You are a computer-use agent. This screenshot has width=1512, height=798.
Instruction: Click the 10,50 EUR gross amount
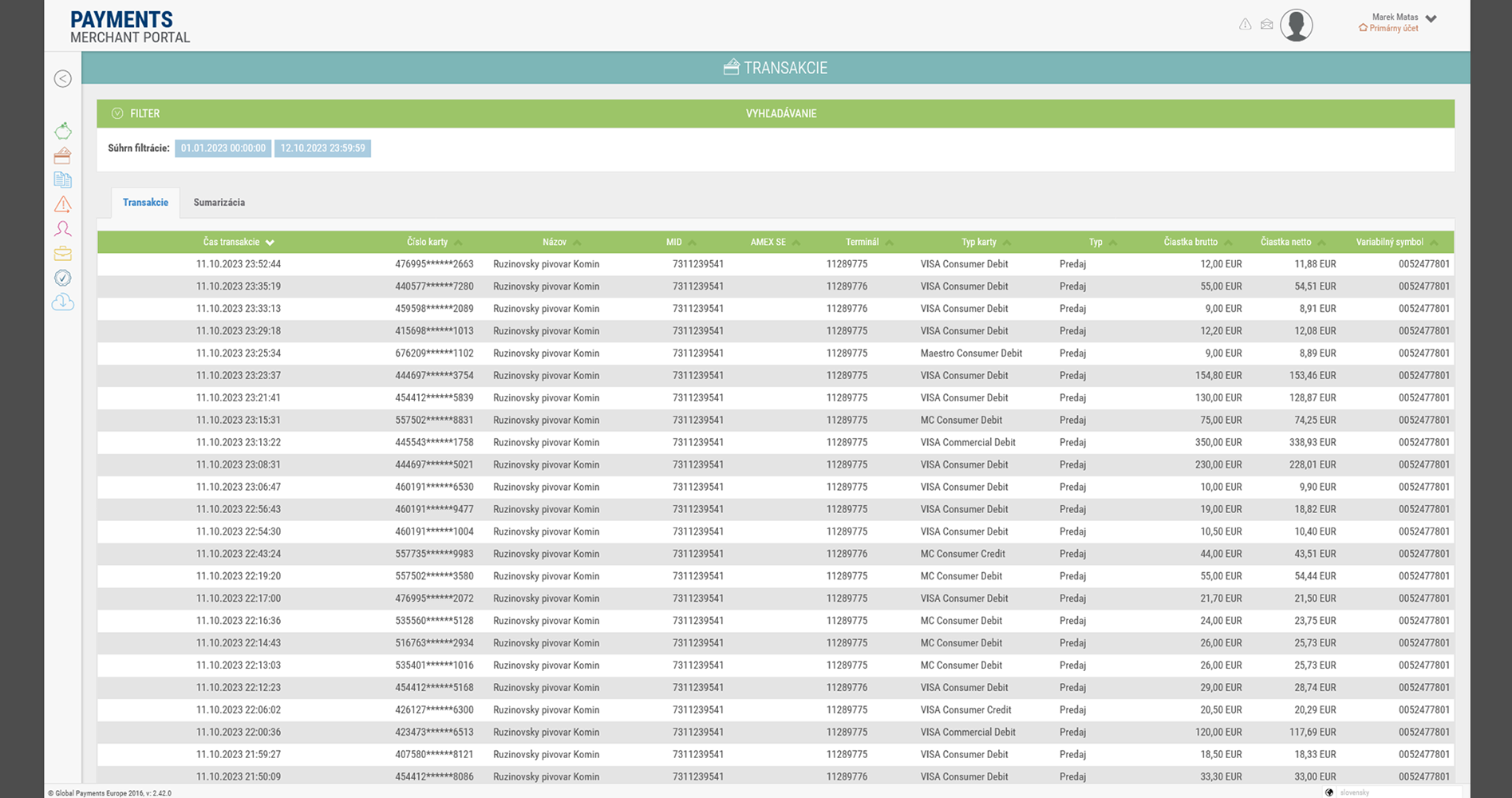click(x=1221, y=532)
